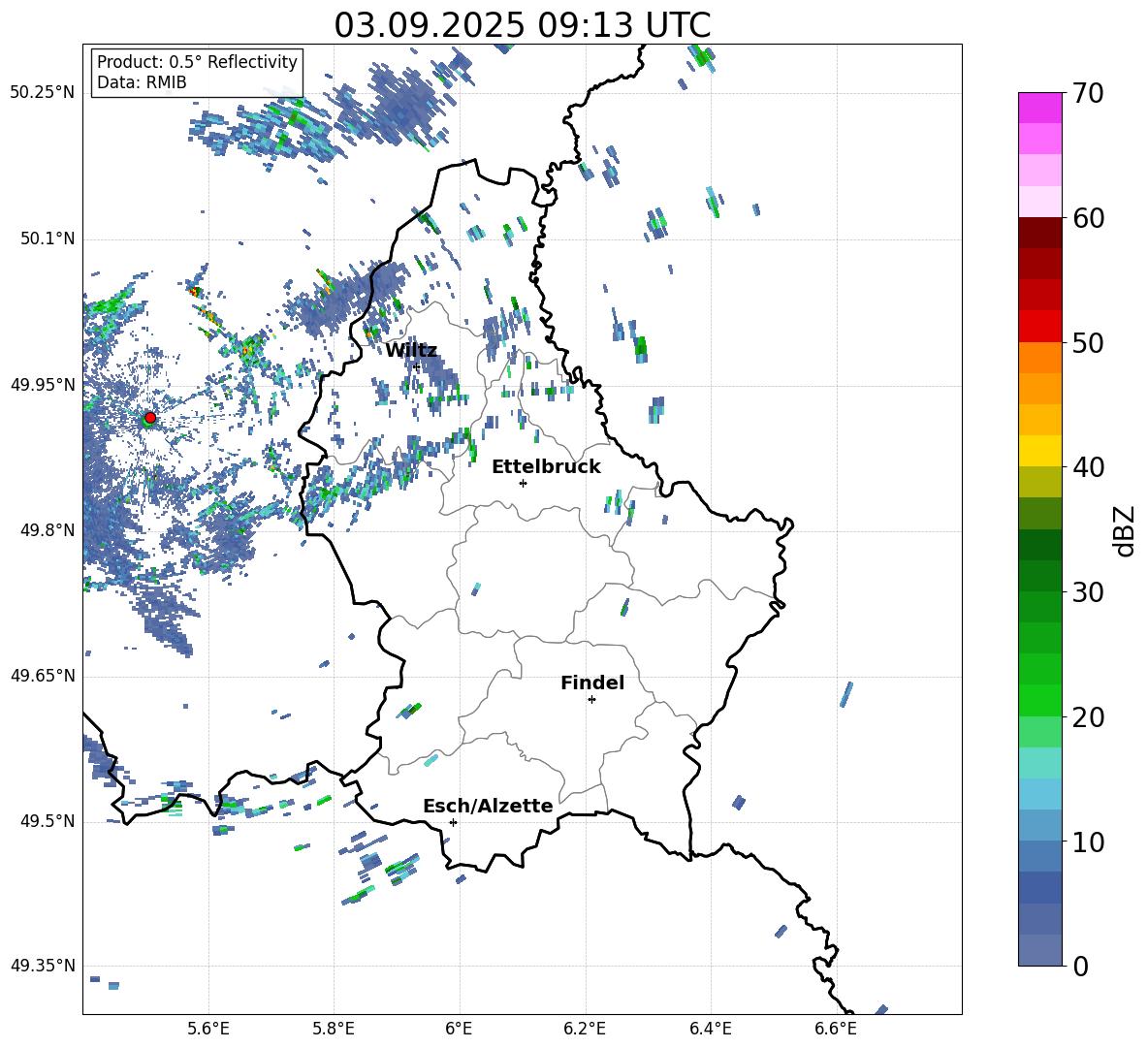Screen dimensions: 1148x1048
Task: Click the yellow colorbar band above 40
Action: coord(1039,451)
